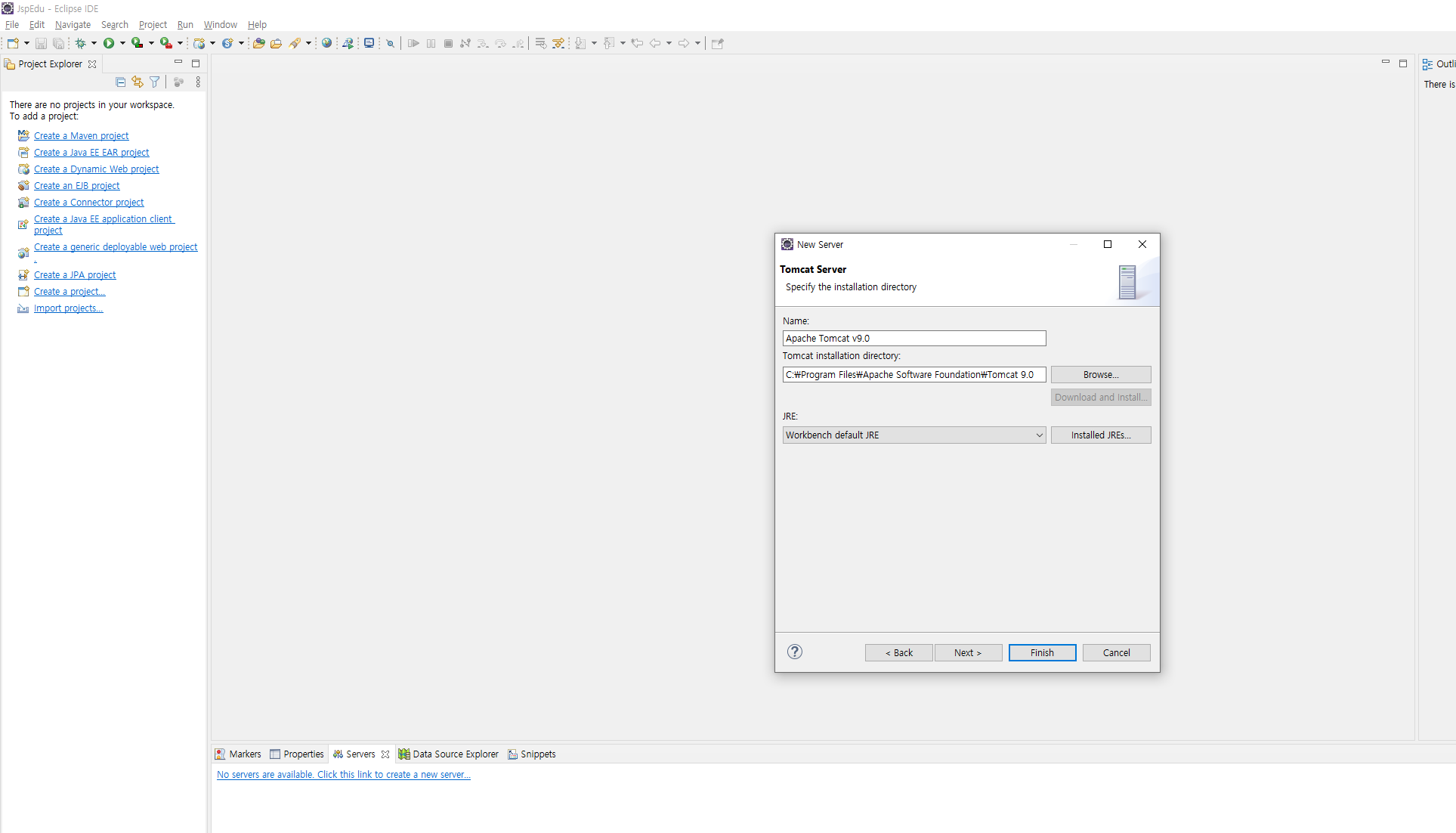Viewport: 1456px width, 833px height.
Task: Click the Search pen-flashlight toolbar icon
Action: click(x=295, y=43)
